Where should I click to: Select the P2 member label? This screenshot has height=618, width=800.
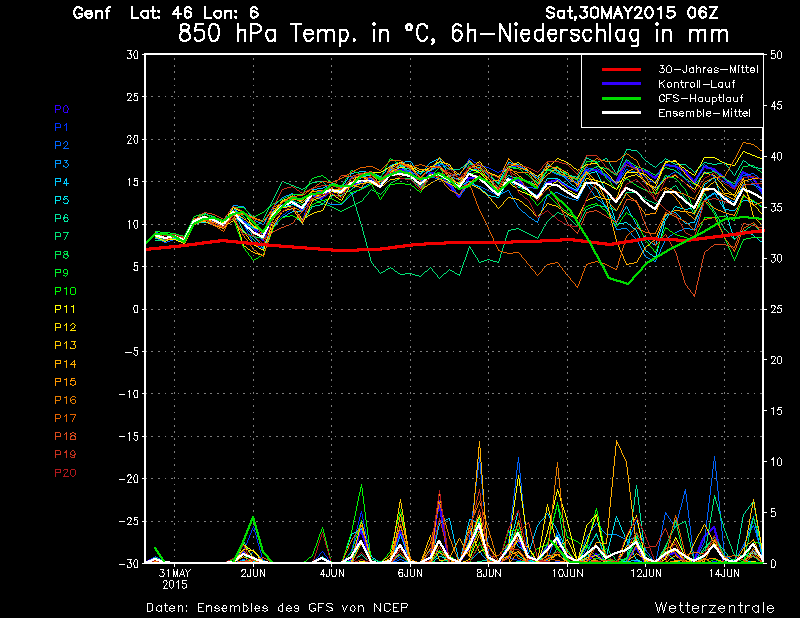(61, 145)
